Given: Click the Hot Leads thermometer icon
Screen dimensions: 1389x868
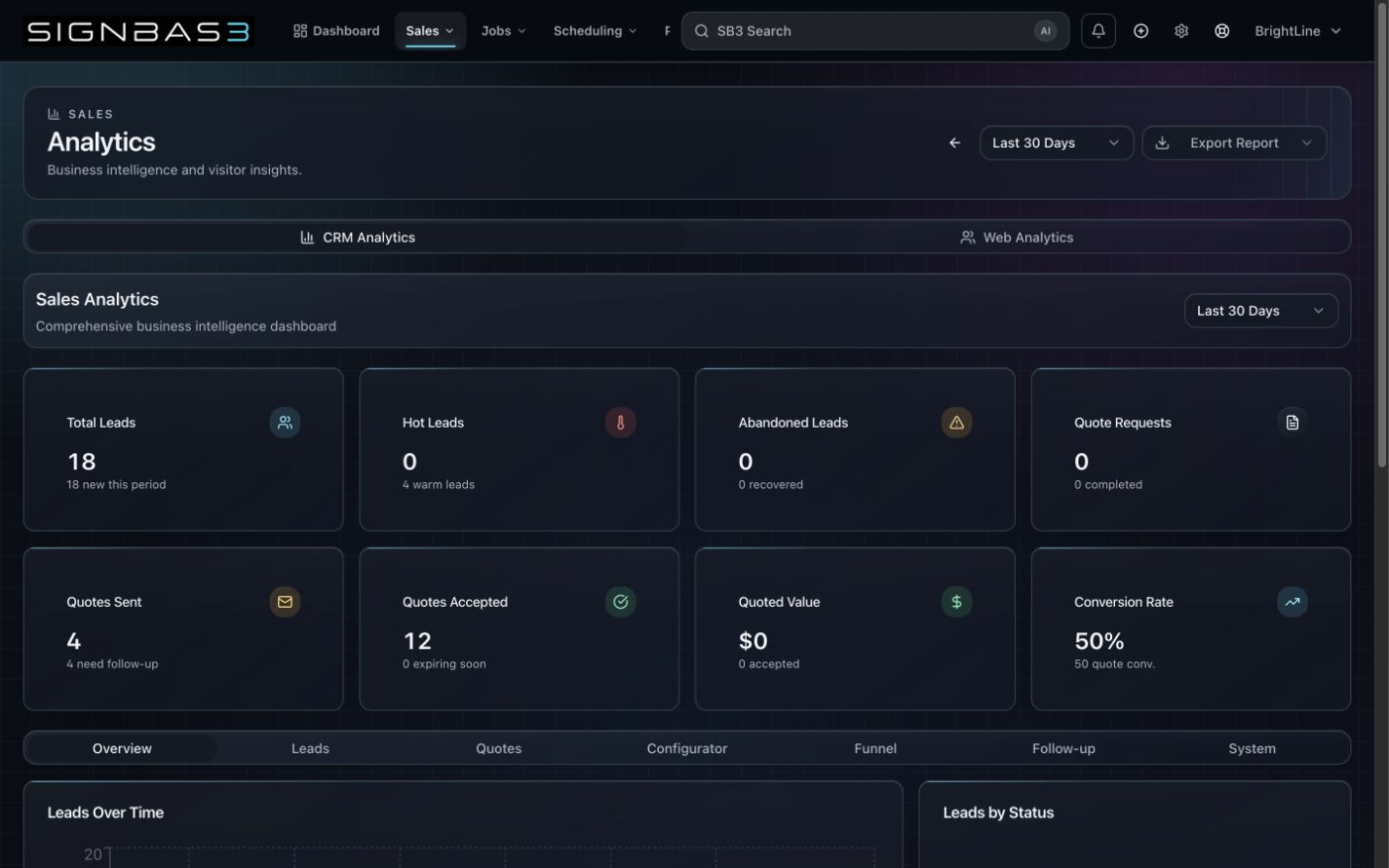Looking at the screenshot, I should pyautogui.click(x=620, y=423).
